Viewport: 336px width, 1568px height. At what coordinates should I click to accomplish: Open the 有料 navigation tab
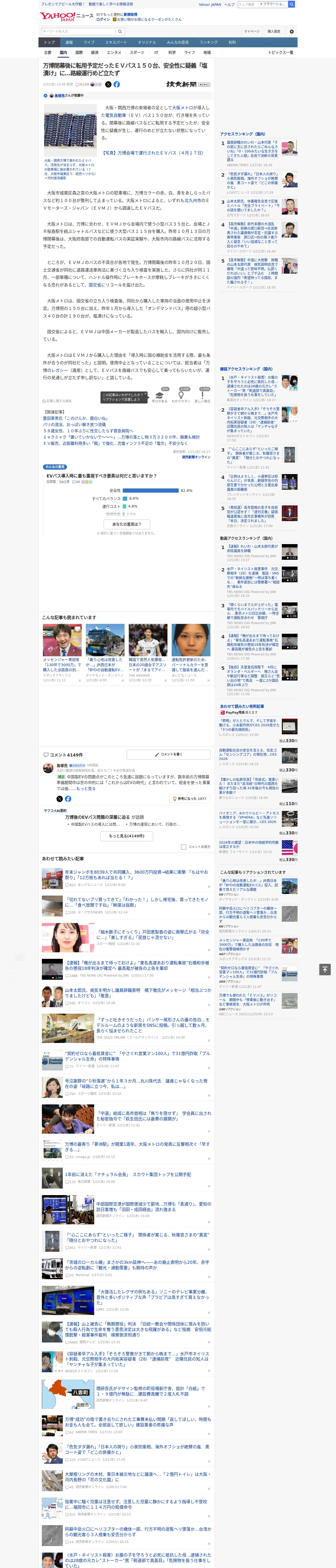[x=232, y=43]
